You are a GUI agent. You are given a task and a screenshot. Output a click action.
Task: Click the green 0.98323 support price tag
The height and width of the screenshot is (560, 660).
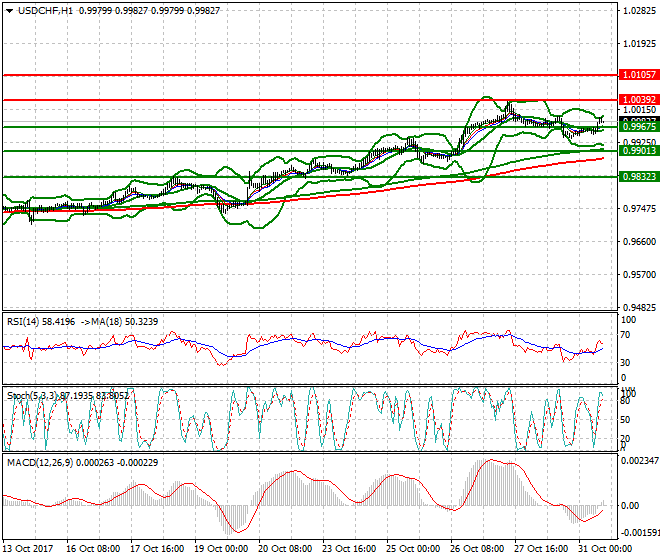click(x=638, y=176)
